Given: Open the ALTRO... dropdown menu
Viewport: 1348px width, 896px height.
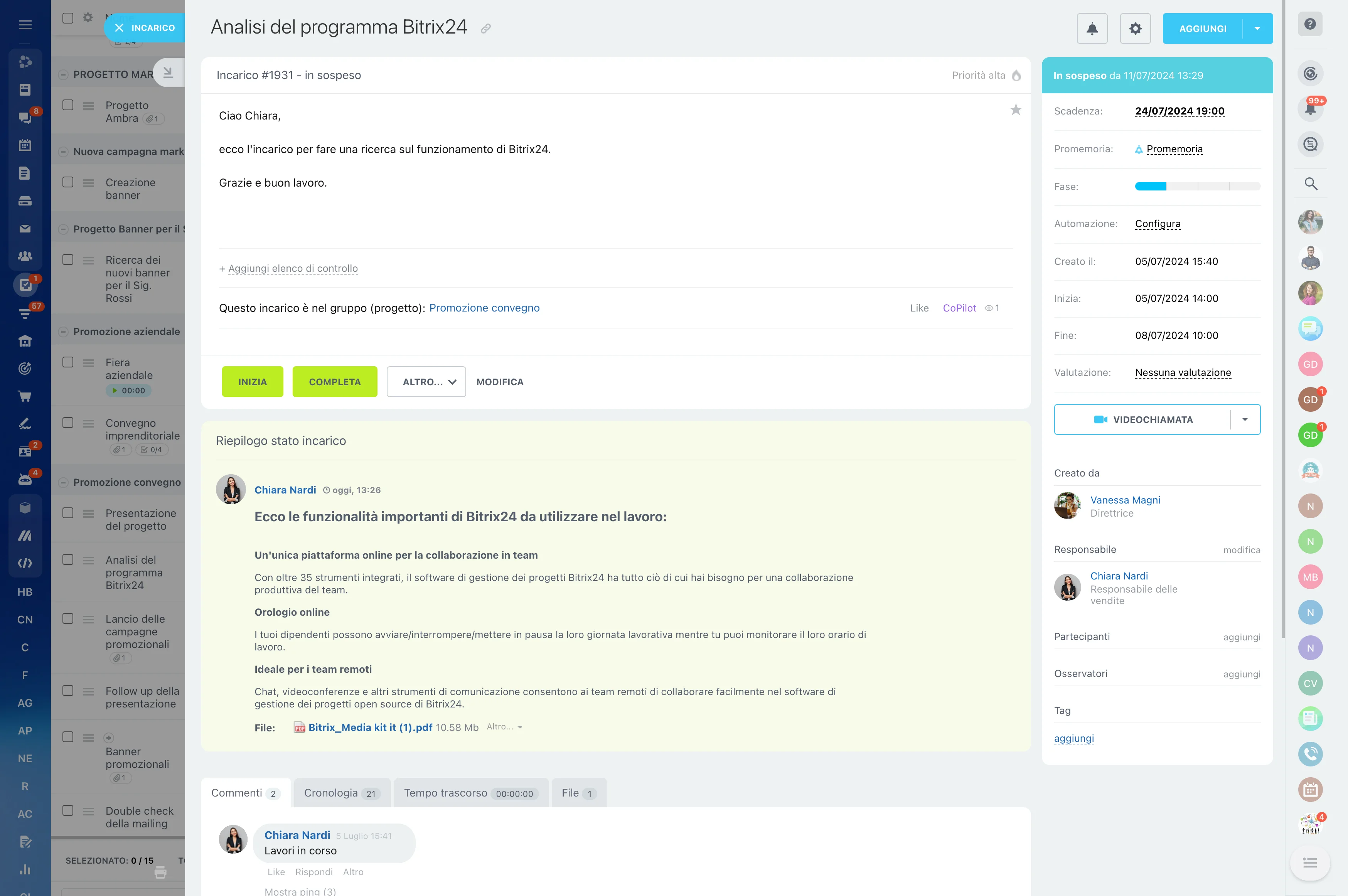Looking at the screenshot, I should click(426, 381).
